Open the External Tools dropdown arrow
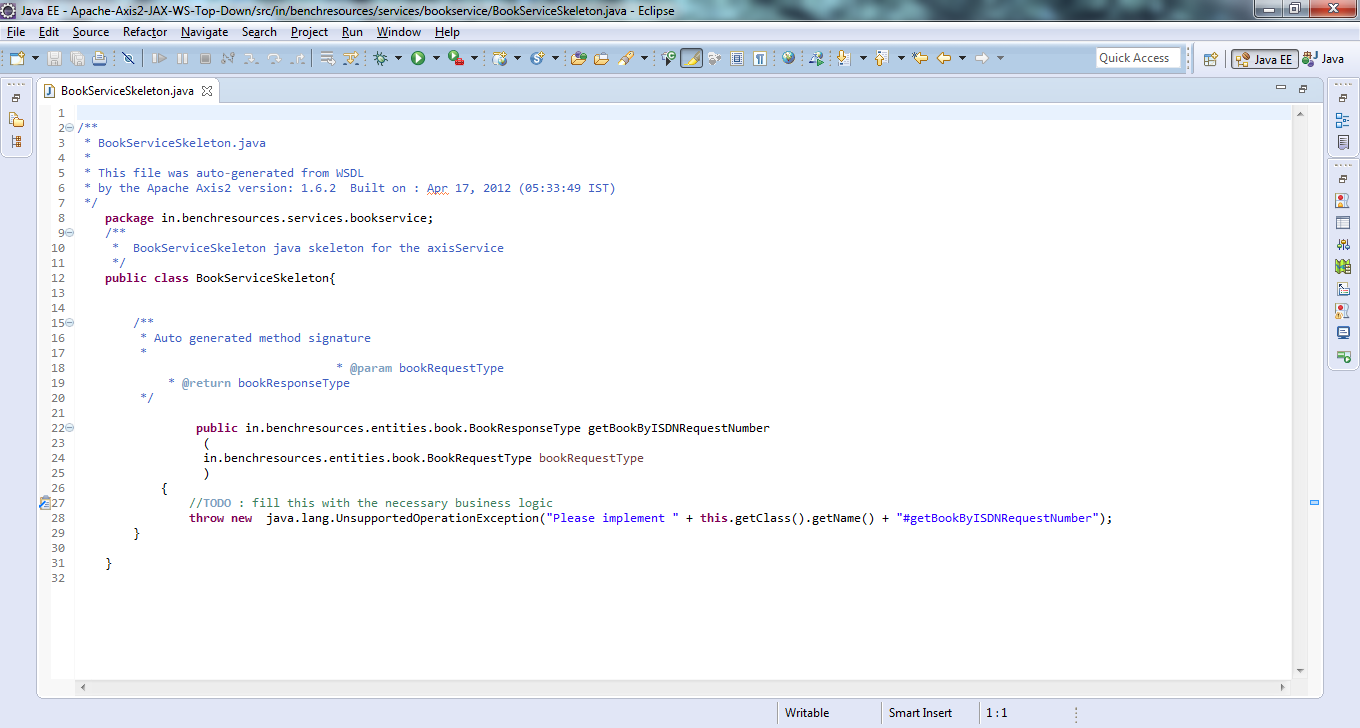This screenshot has height=728, width=1360. [474, 58]
